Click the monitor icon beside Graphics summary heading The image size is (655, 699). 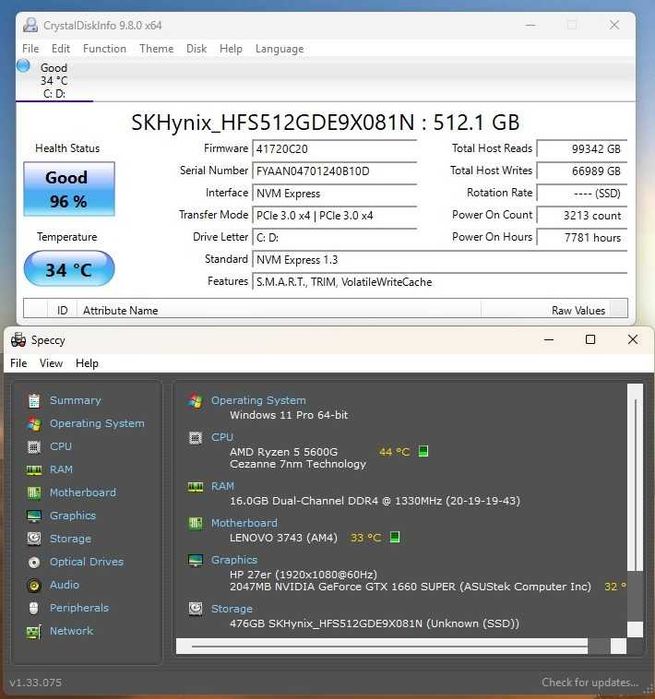pyautogui.click(x=195, y=560)
